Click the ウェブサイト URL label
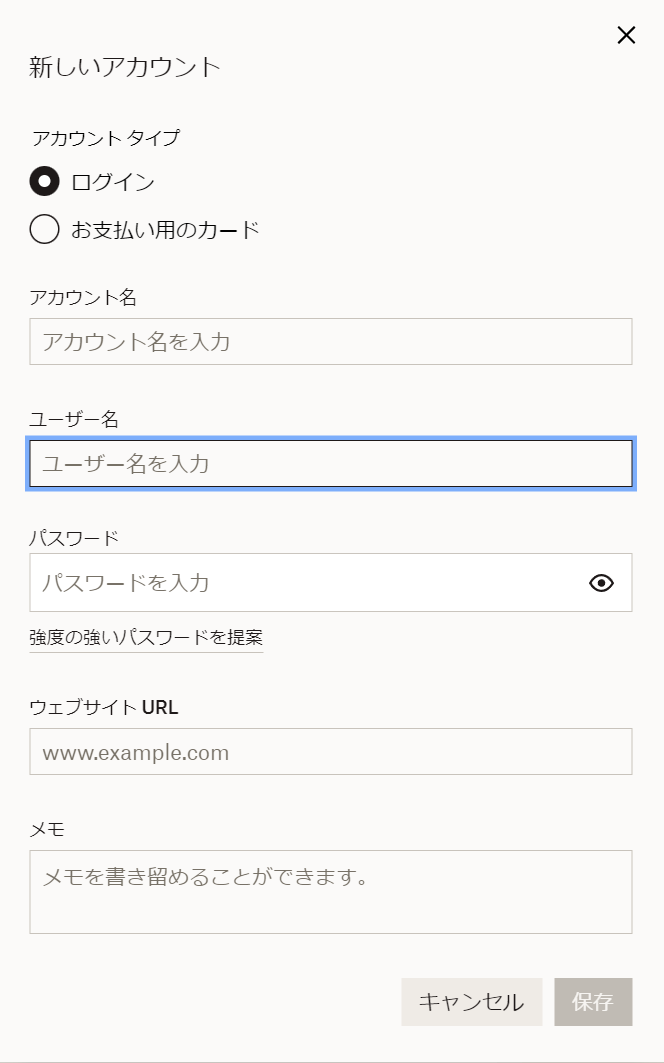Image resolution: width=664 pixels, height=1063 pixels. point(104,708)
